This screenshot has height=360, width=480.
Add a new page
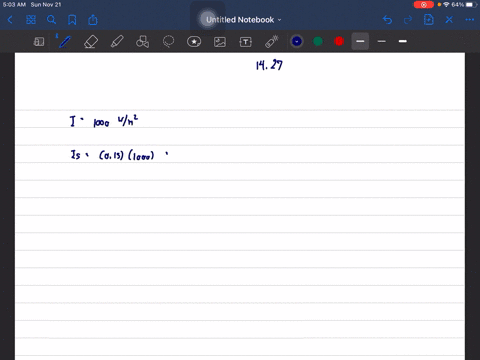(x=428, y=20)
